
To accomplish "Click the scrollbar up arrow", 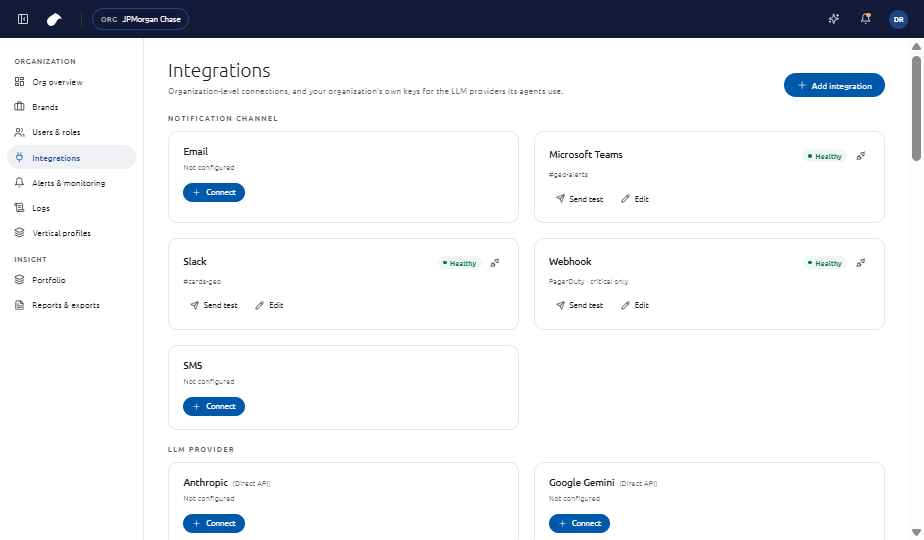I will point(916,46).
